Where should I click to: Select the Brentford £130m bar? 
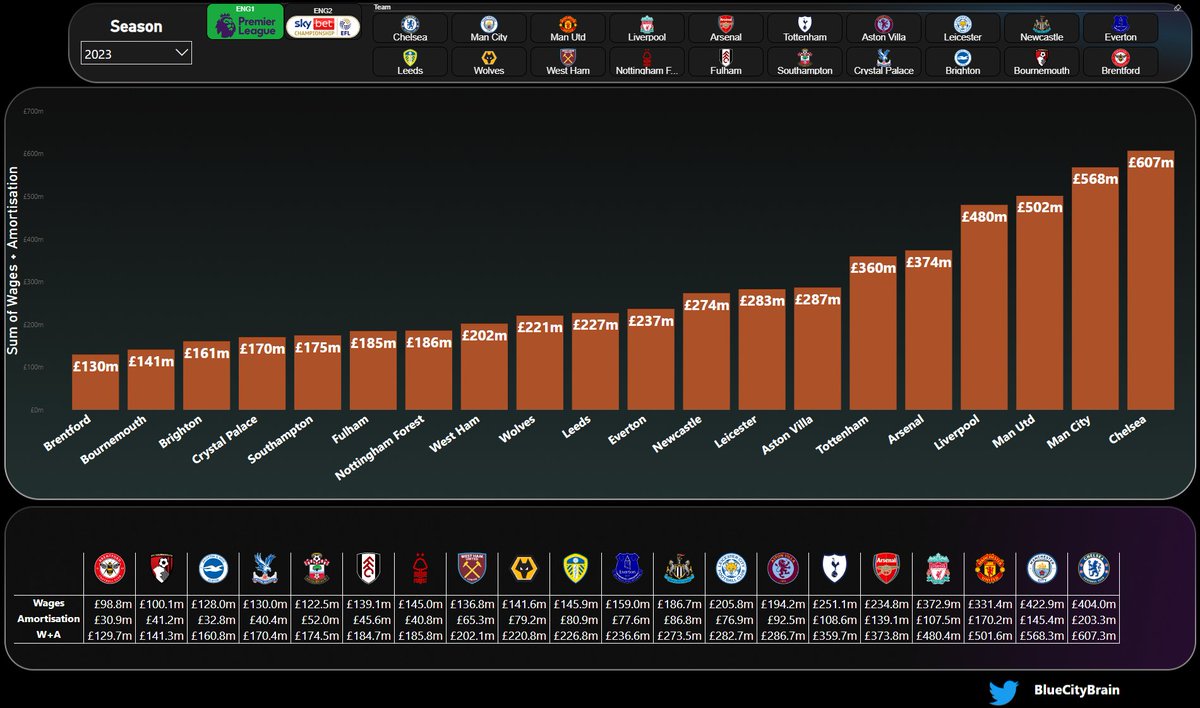[96, 382]
